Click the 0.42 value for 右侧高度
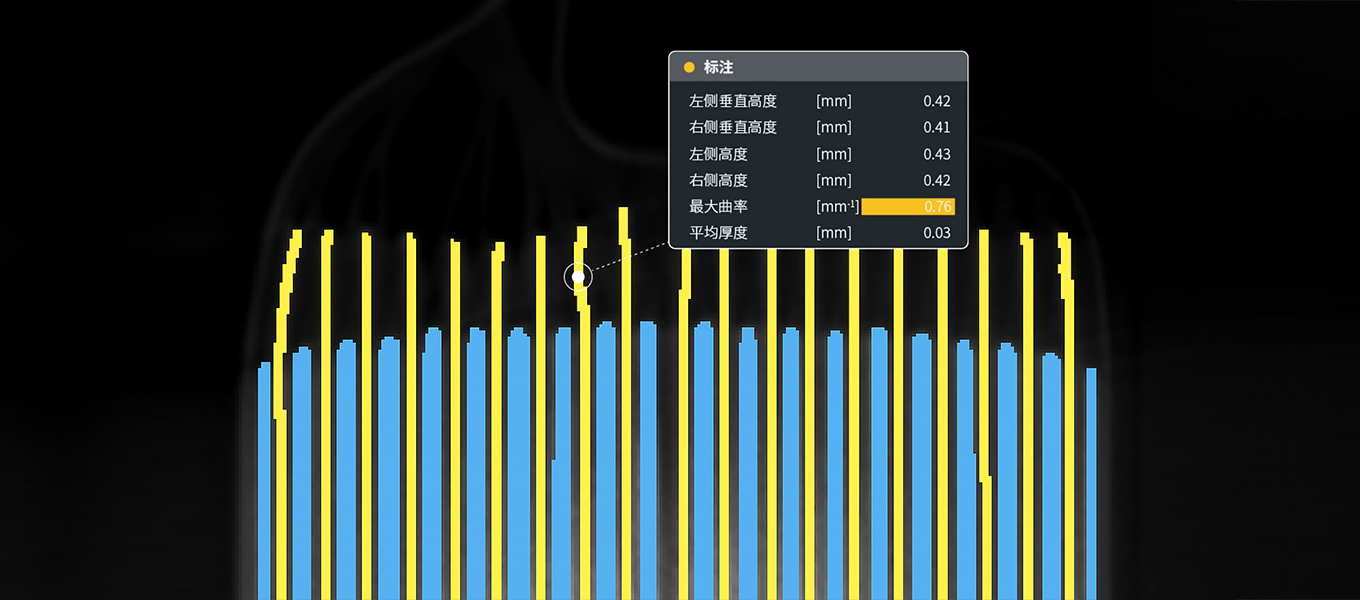Image resolution: width=1360 pixels, height=600 pixels. (937, 180)
